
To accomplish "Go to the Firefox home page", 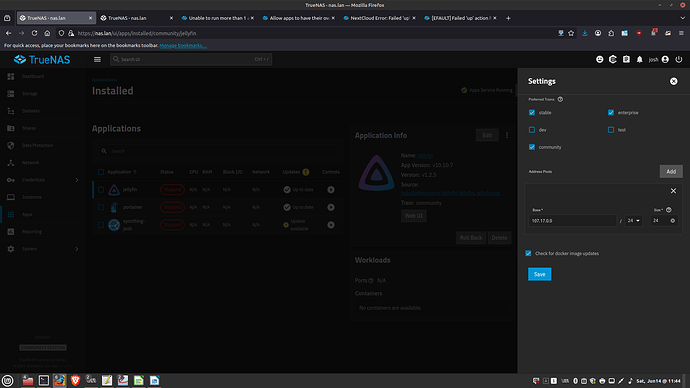I will pos(47,33).
